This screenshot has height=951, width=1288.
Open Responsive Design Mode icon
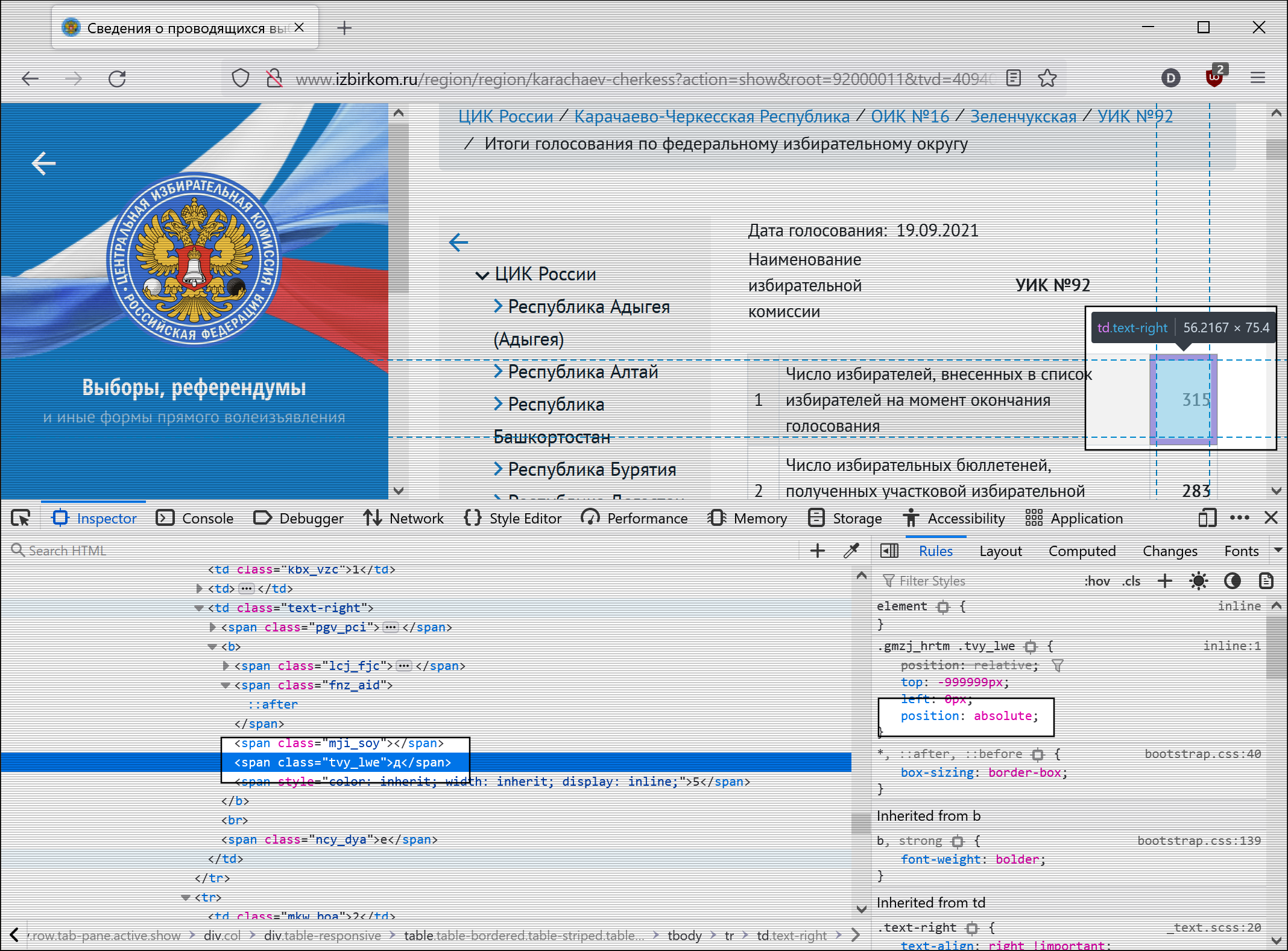tap(1207, 518)
